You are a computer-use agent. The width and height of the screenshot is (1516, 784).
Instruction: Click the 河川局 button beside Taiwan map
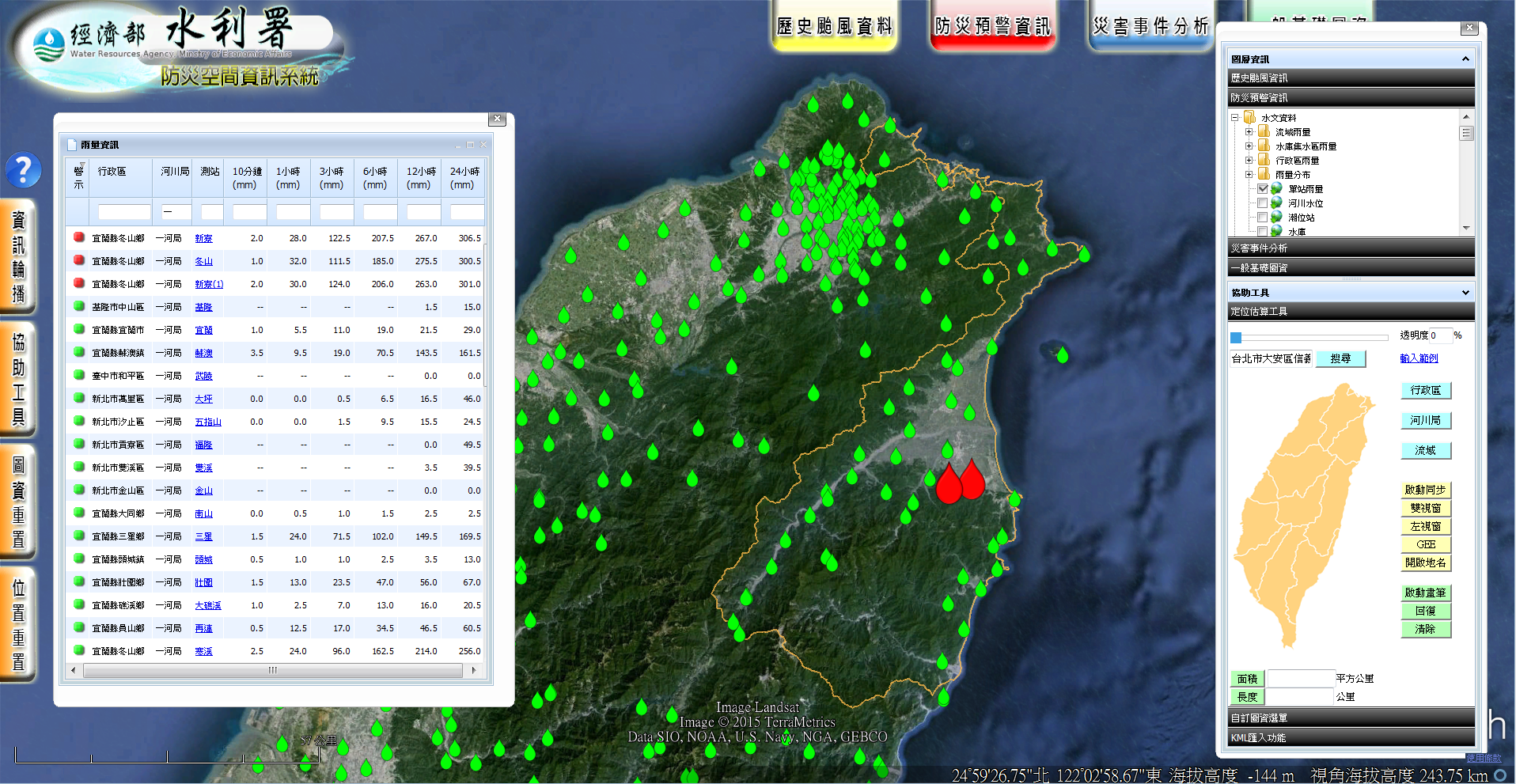[x=1426, y=420]
